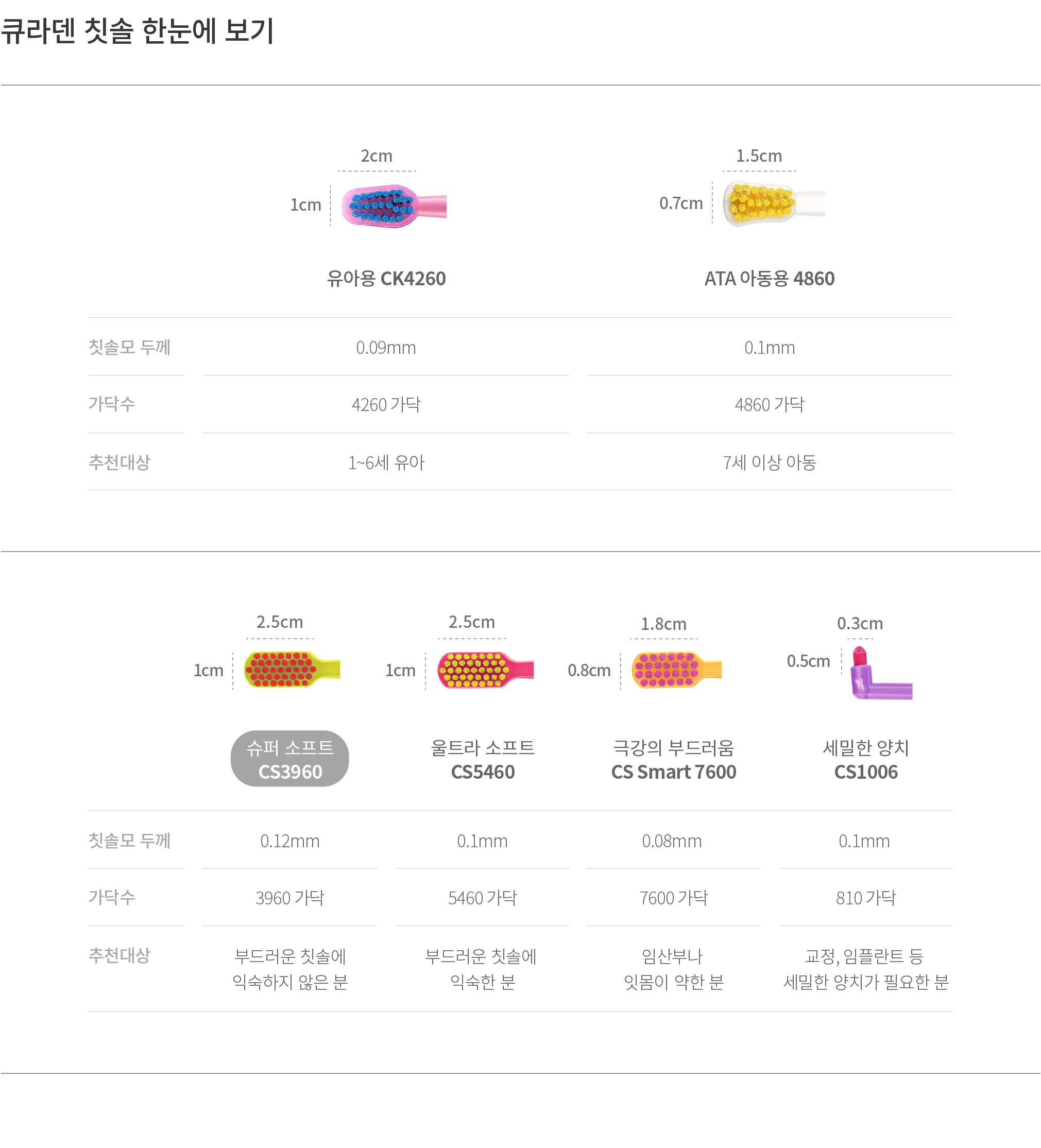
Task: Select the 극강의 부드러움 CS Smart 7600 label
Action: 674,759
